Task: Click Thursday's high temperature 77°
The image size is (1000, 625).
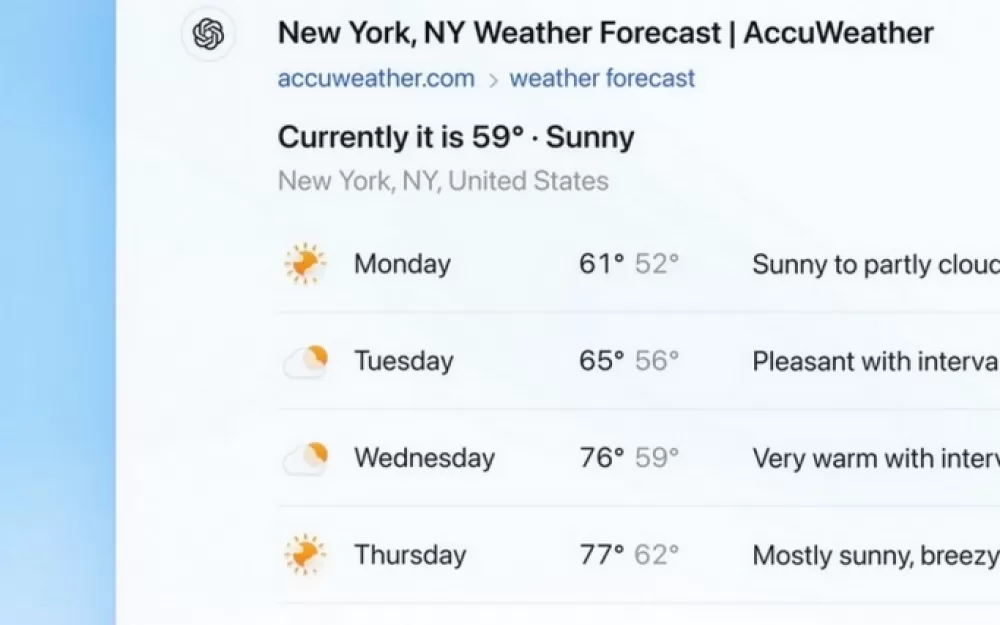Action: pyautogui.click(x=601, y=555)
